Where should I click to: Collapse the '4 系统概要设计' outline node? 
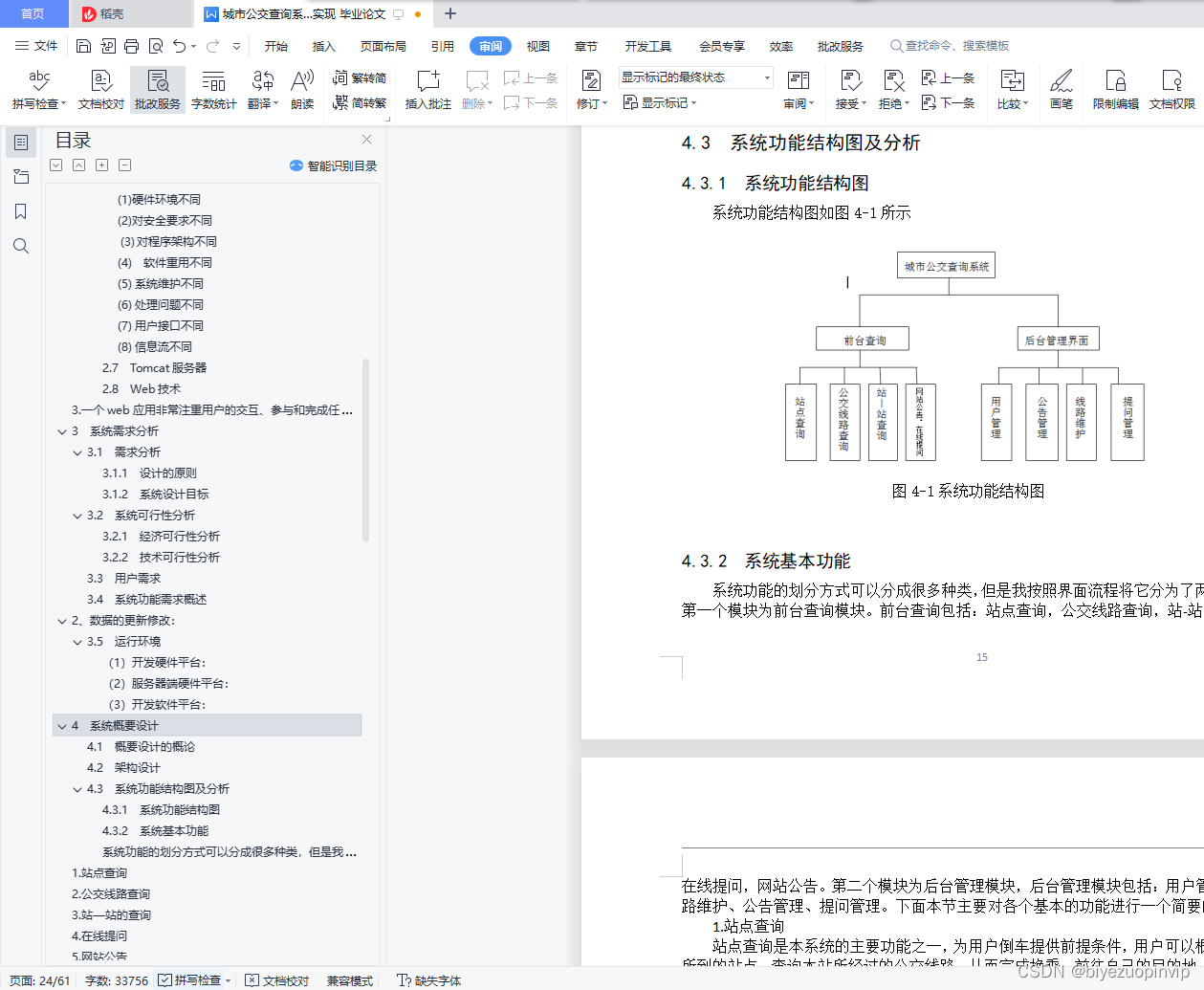61,726
